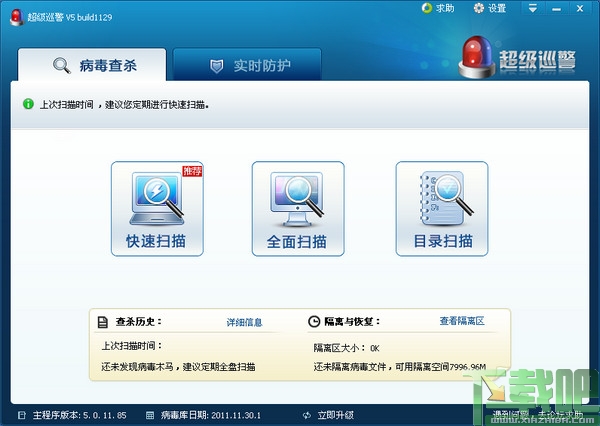The image size is (600, 426).
Task: Click 立即升级 to update now
Action: coord(336,415)
